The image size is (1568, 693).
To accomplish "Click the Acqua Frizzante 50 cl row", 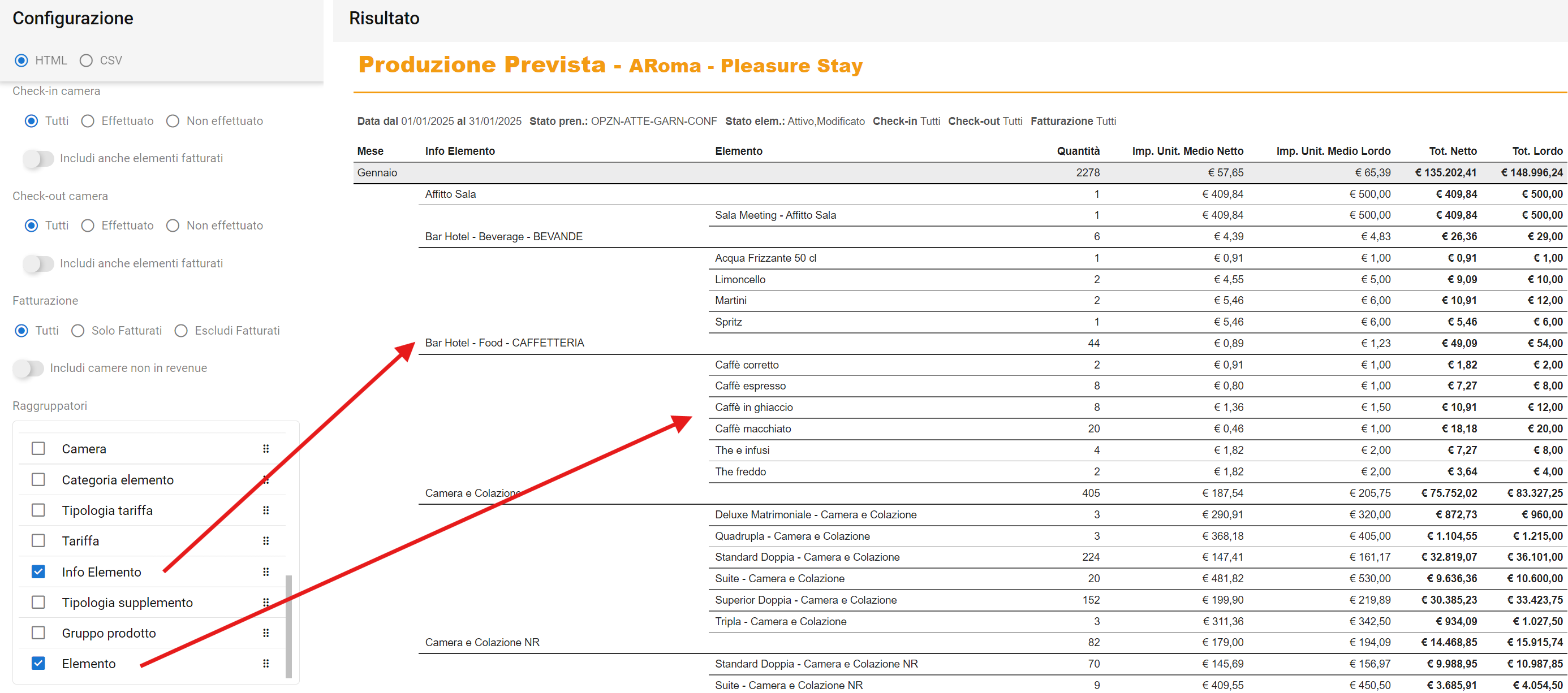I will tap(1138, 258).
